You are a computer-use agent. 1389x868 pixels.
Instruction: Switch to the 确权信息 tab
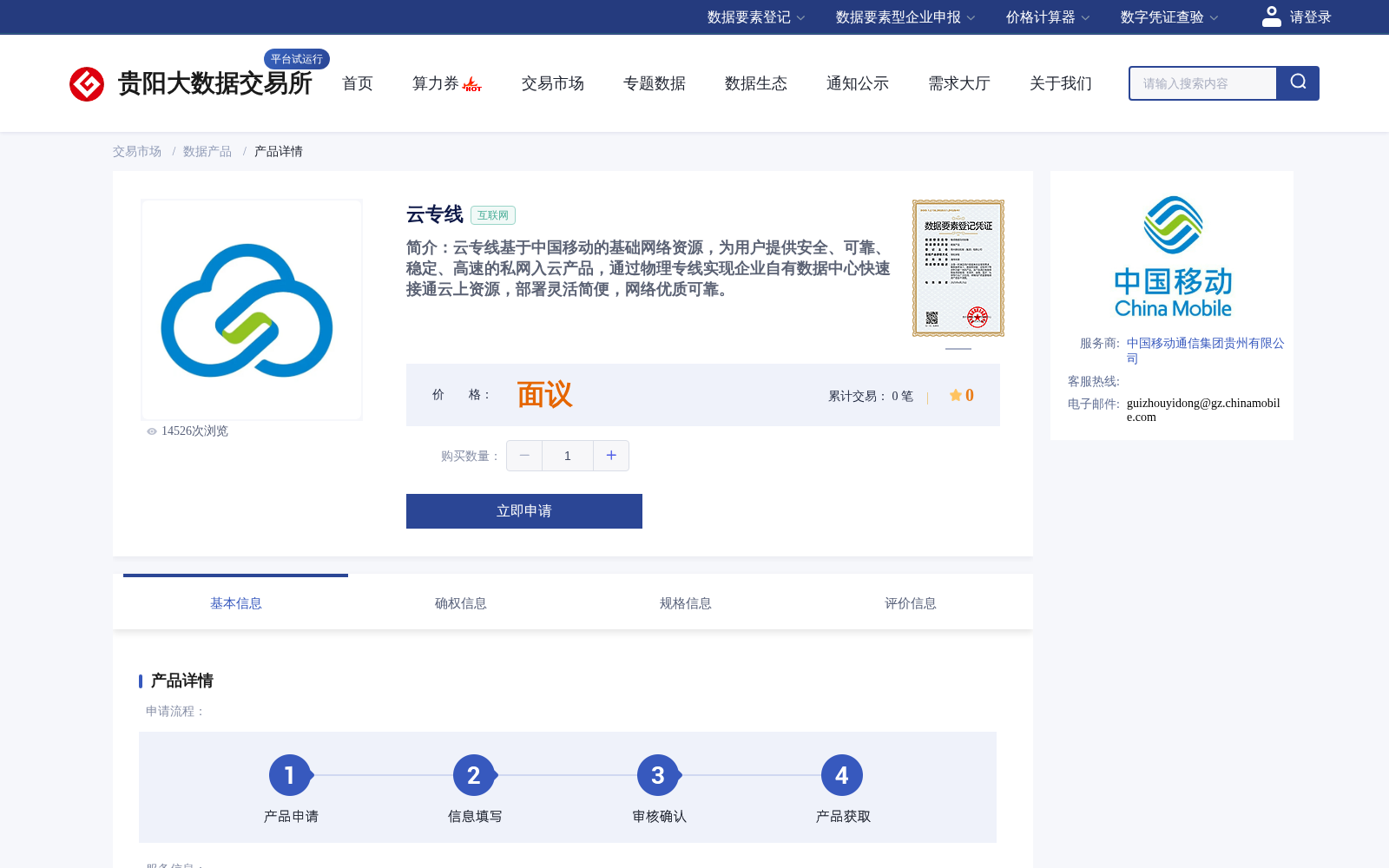[x=460, y=603]
